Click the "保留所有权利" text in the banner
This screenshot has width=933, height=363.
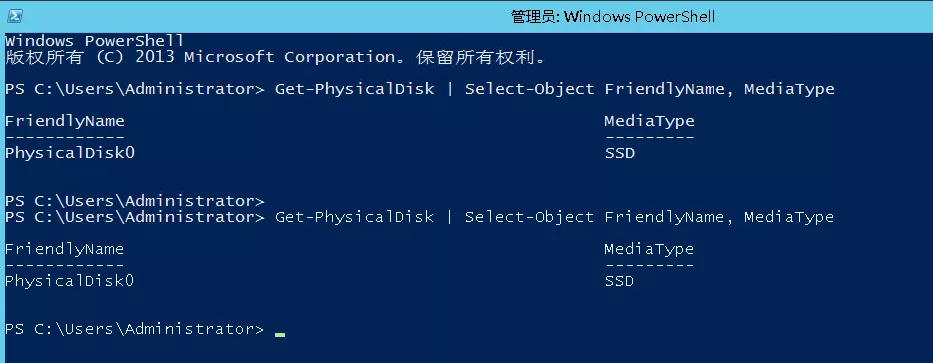coord(475,57)
